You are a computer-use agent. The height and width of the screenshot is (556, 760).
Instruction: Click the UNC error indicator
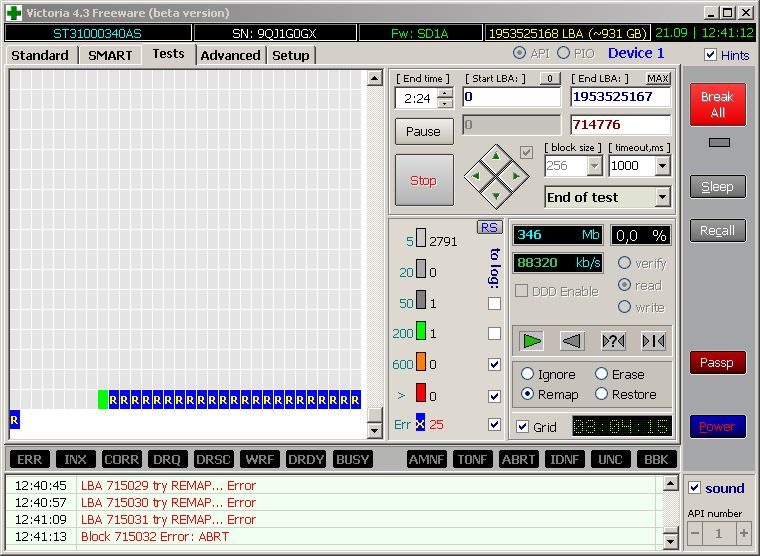tap(610, 460)
